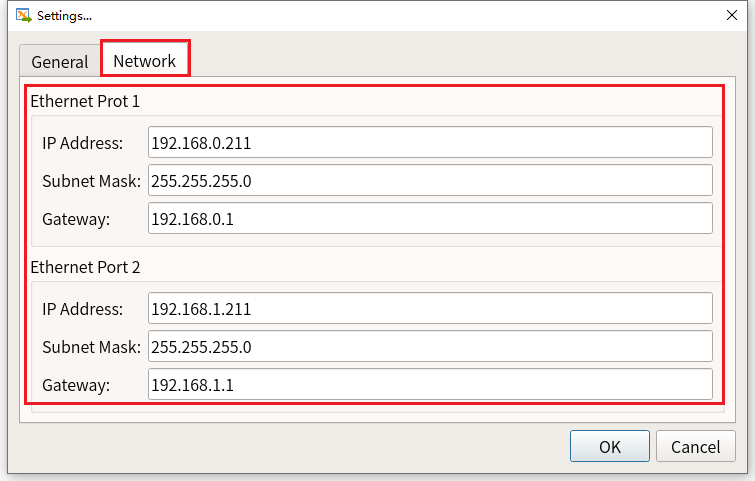Click the IP Address field showing 192.168.1.211
The width and height of the screenshot is (755, 481).
point(430,308)
